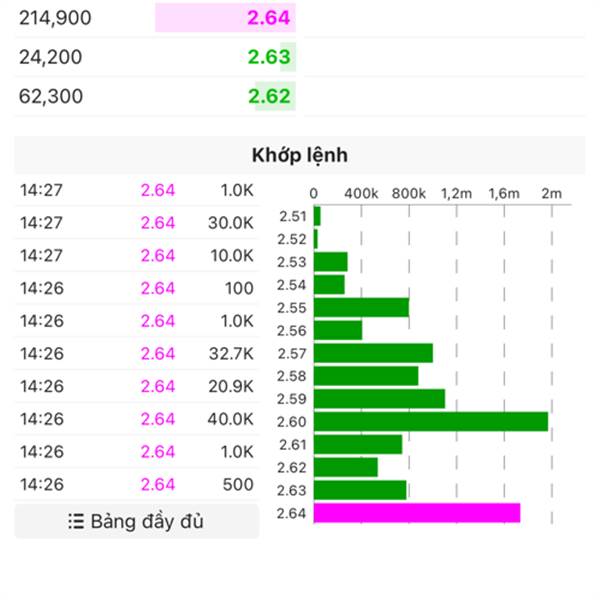Open the Bảng đầy đủ full table
600x600 pixels.
(x=137, y=521)
